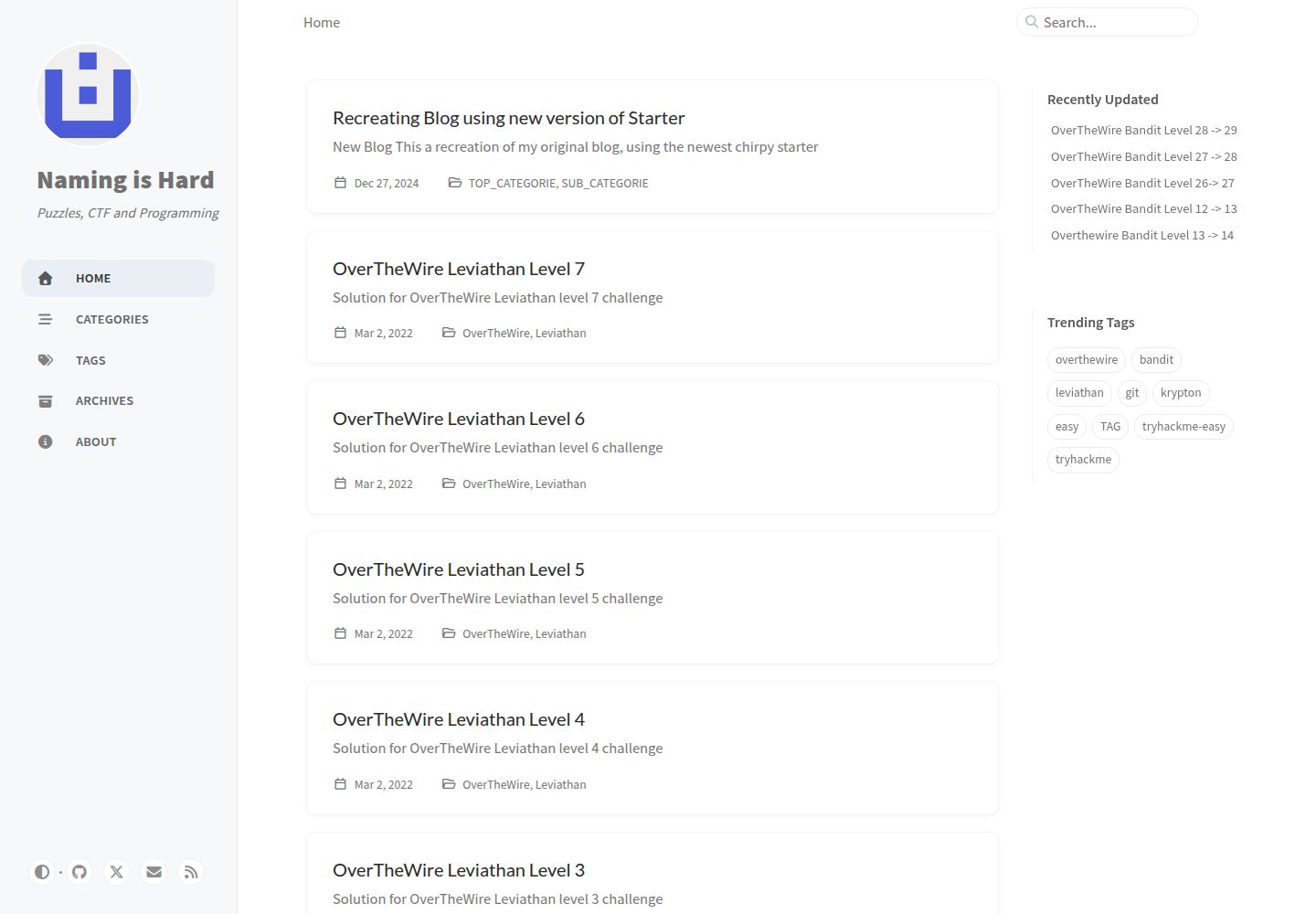Open the CATEGORIES menu item

pos(118,319)
